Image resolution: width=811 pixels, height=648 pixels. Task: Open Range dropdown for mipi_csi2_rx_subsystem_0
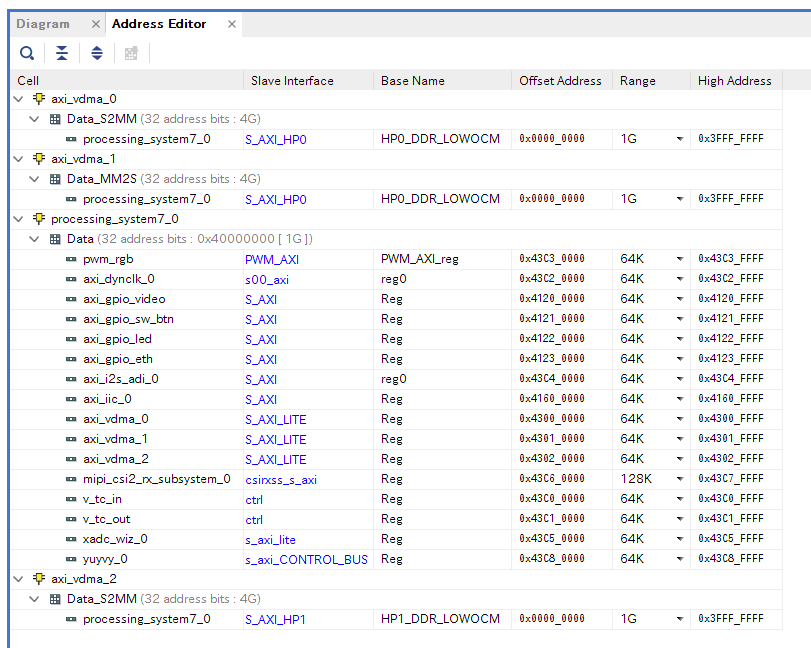pyautogui.click(x=680, y=479)
